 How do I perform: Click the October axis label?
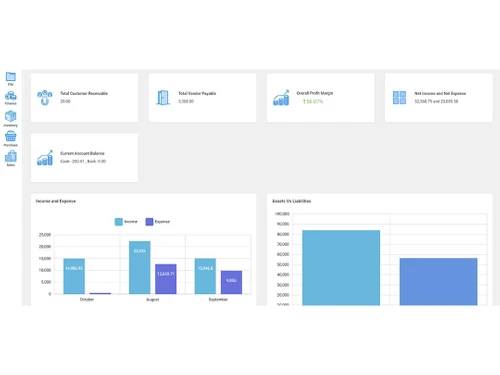(87, 299)
